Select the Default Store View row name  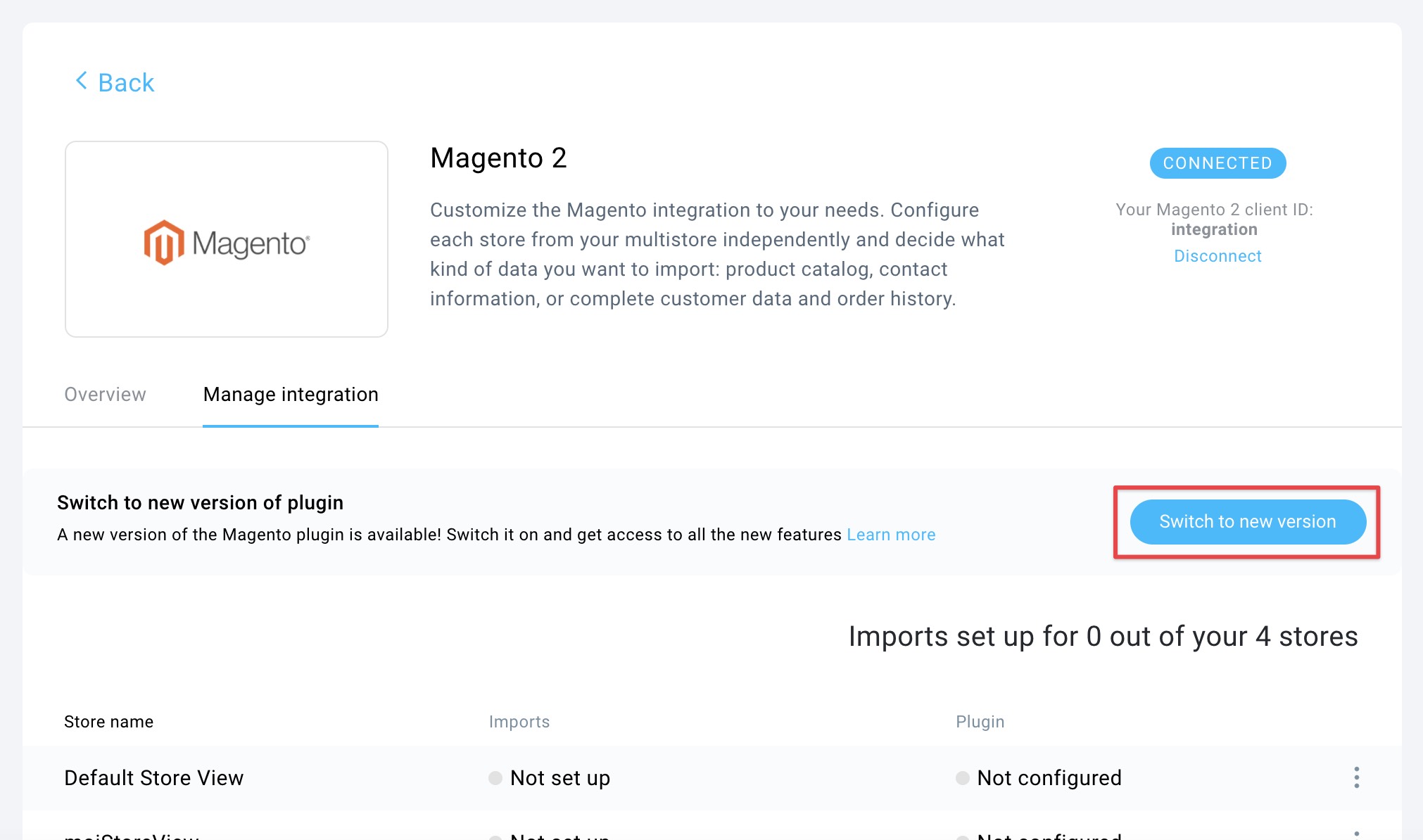pos(153,778)
